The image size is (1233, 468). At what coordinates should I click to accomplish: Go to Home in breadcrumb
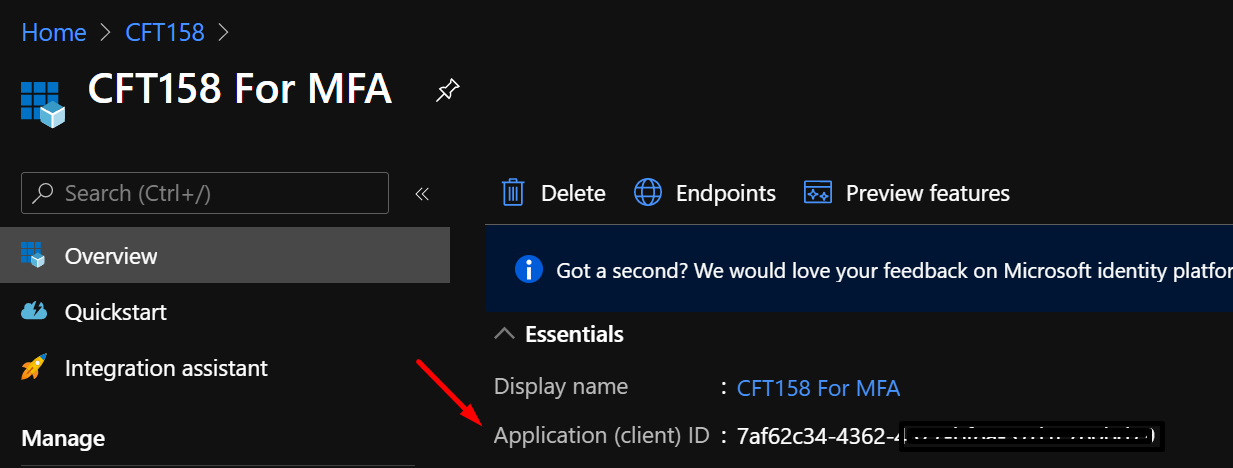coord(54,32)
